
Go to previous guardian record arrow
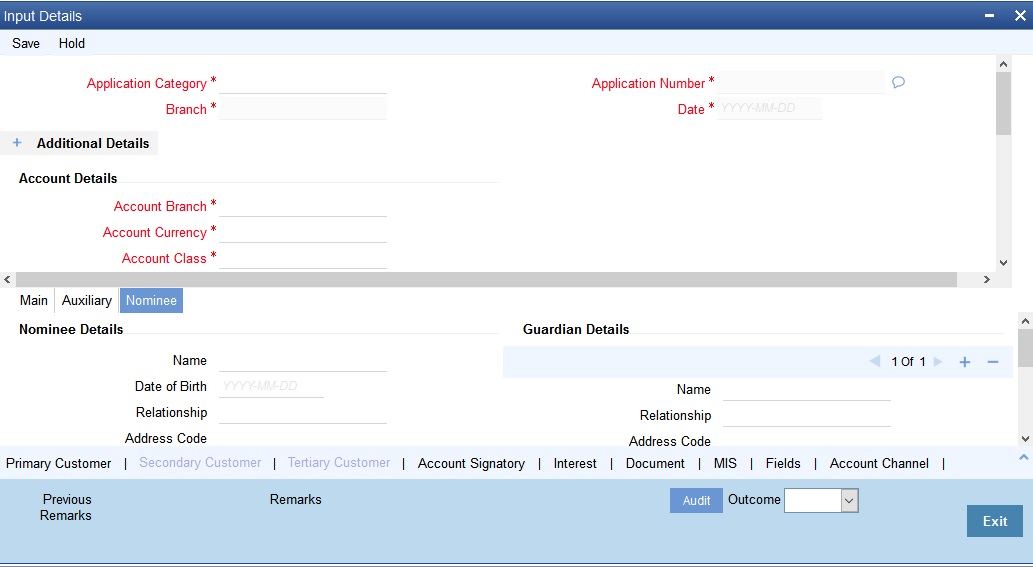(875, 362)
